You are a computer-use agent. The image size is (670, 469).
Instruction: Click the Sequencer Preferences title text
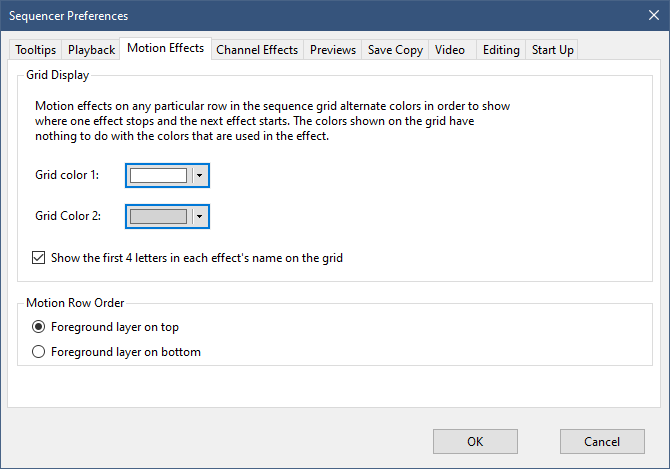[x=68, y=16]
